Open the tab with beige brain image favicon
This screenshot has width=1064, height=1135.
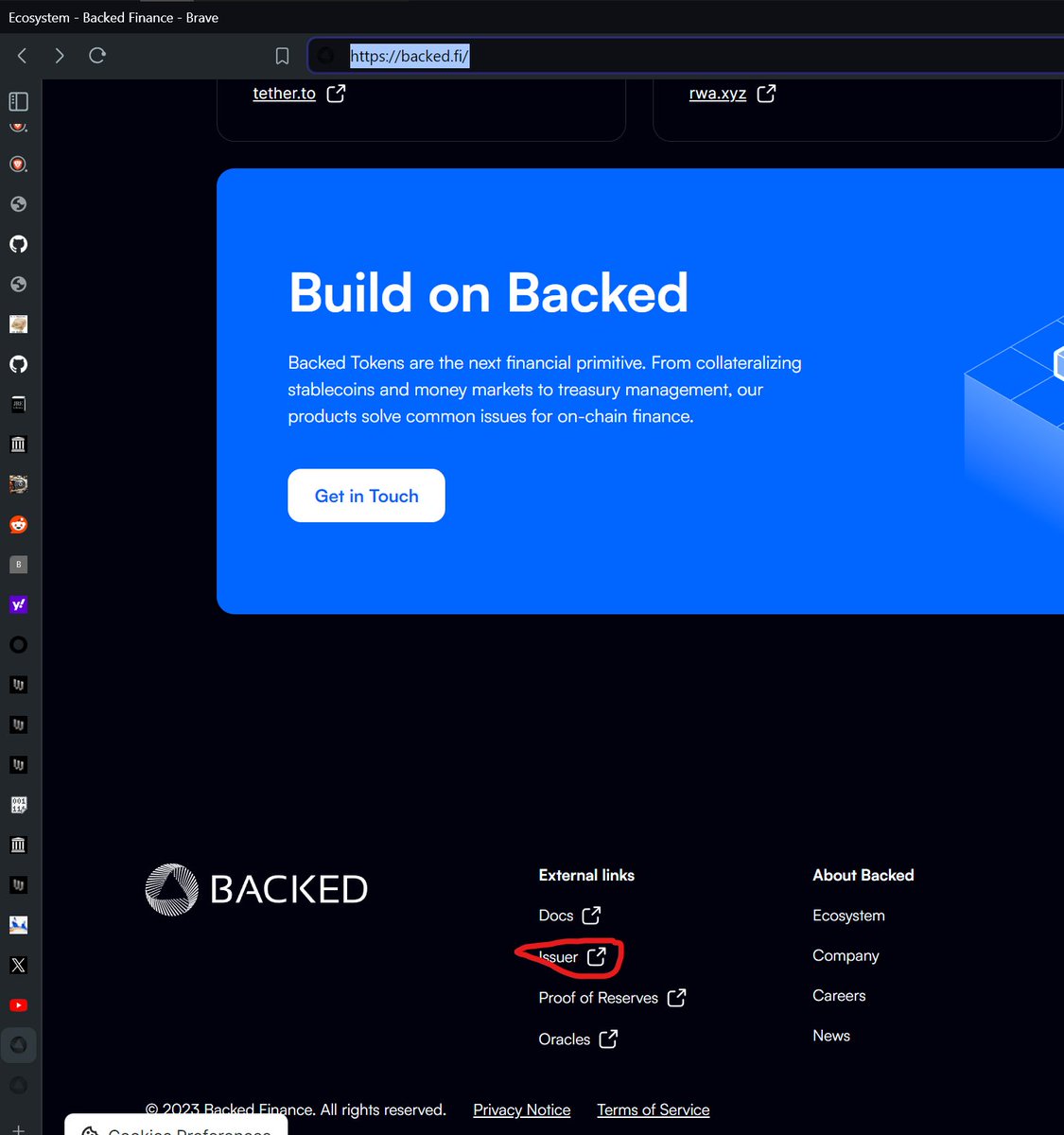tap(18, 324)
